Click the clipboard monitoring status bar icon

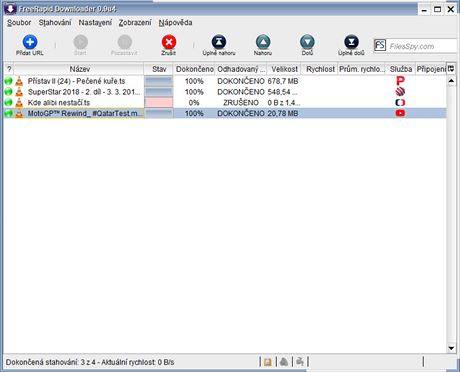(x=268, y=362)
